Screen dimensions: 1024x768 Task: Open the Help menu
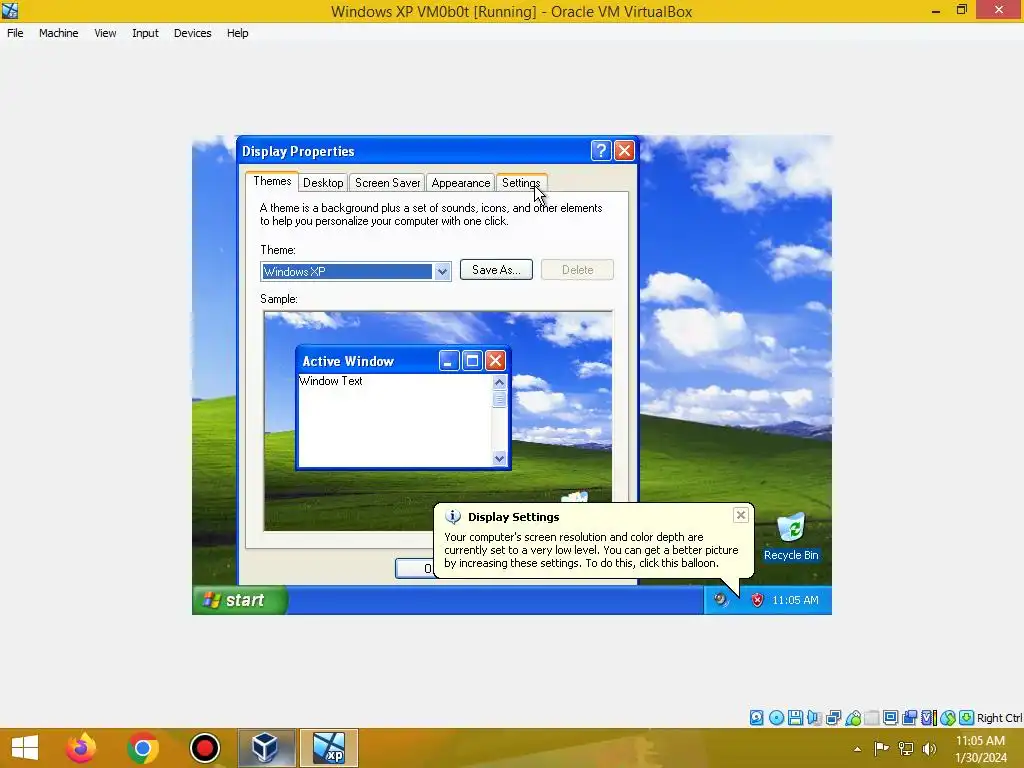[x=238, y=33]
